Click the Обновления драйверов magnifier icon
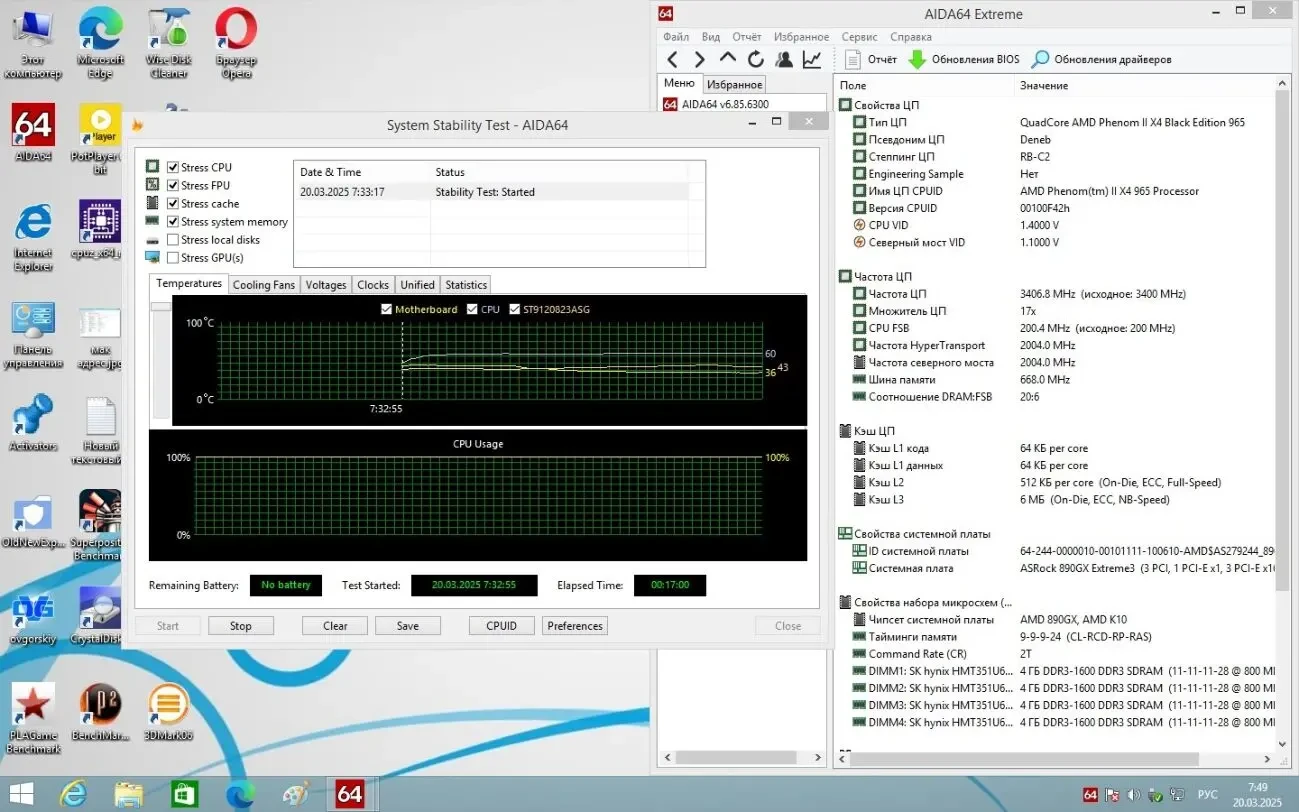The width and height of the screenshot is (1299, 812). tap(1040, 59)
